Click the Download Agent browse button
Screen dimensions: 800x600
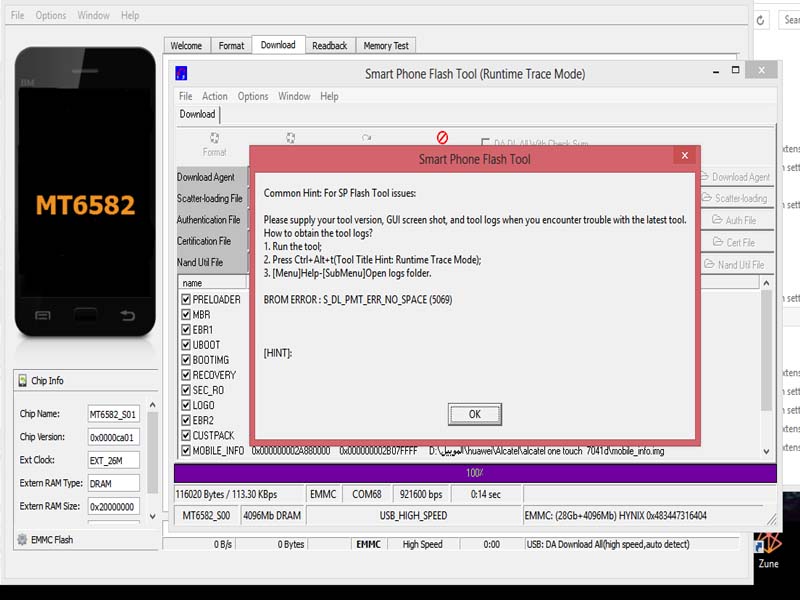click(x=736, y=177)
